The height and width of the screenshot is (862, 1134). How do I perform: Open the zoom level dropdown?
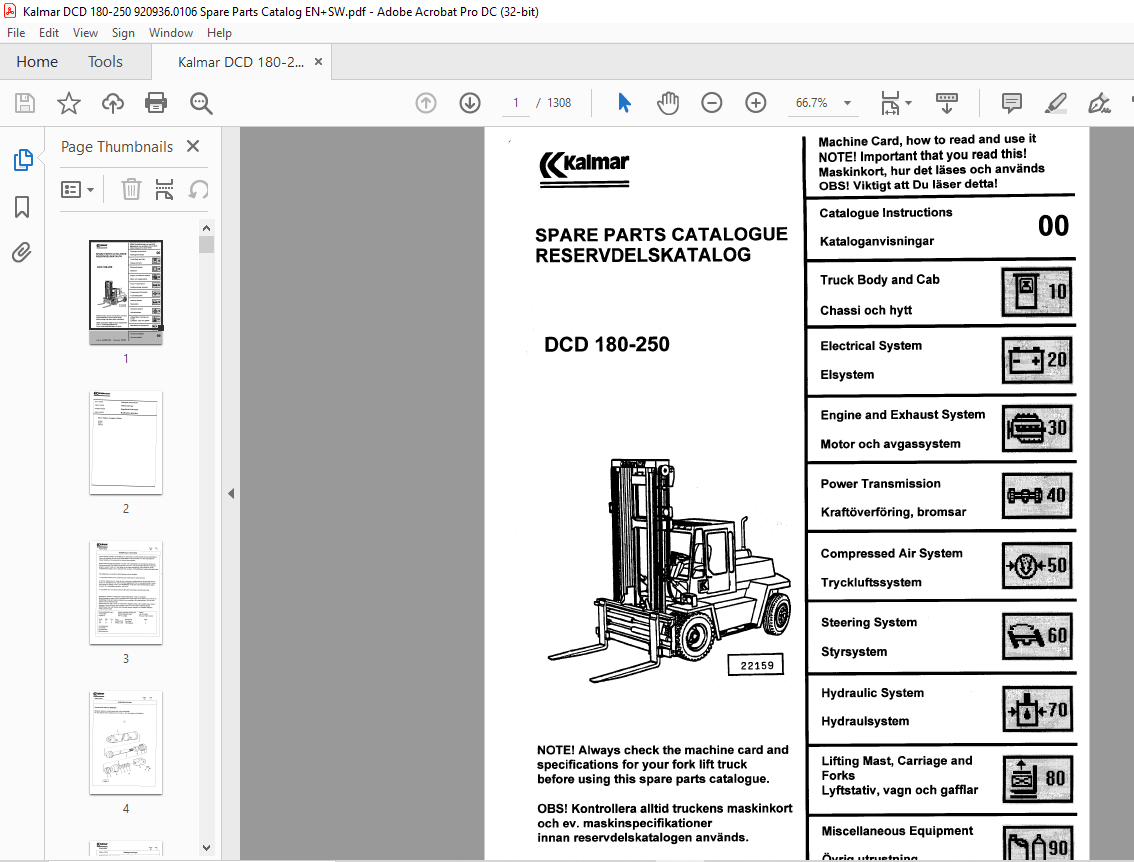[x=848, y=103]
